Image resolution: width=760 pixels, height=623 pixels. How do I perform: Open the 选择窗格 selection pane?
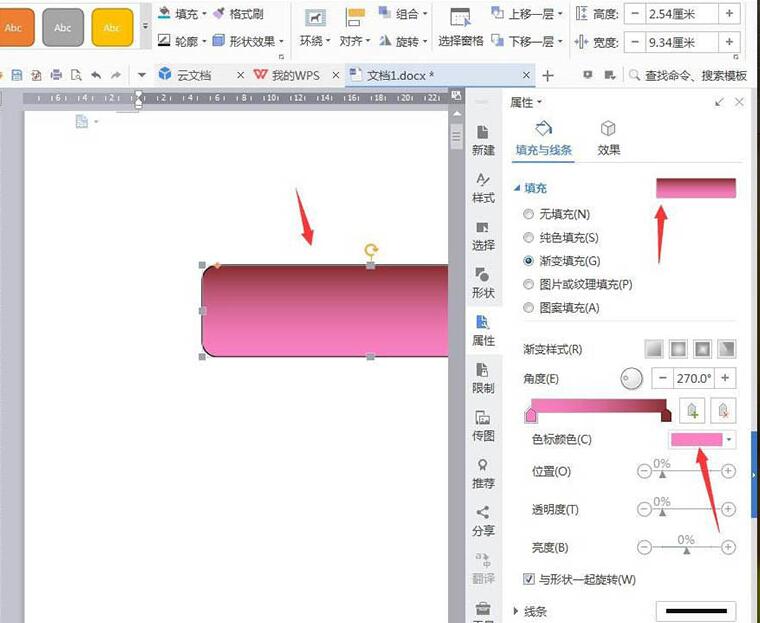[460, 28]
